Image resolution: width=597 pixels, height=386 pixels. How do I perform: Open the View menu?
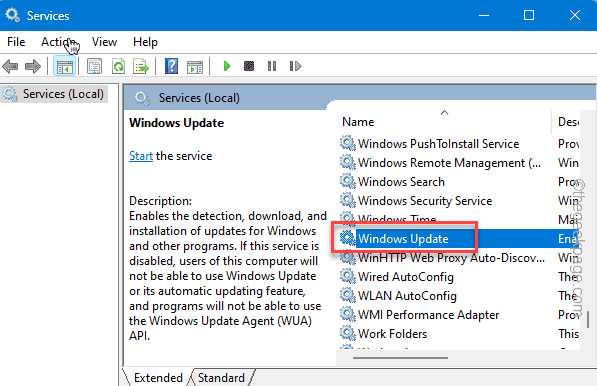pyautogui.click(x=104, y=42)
